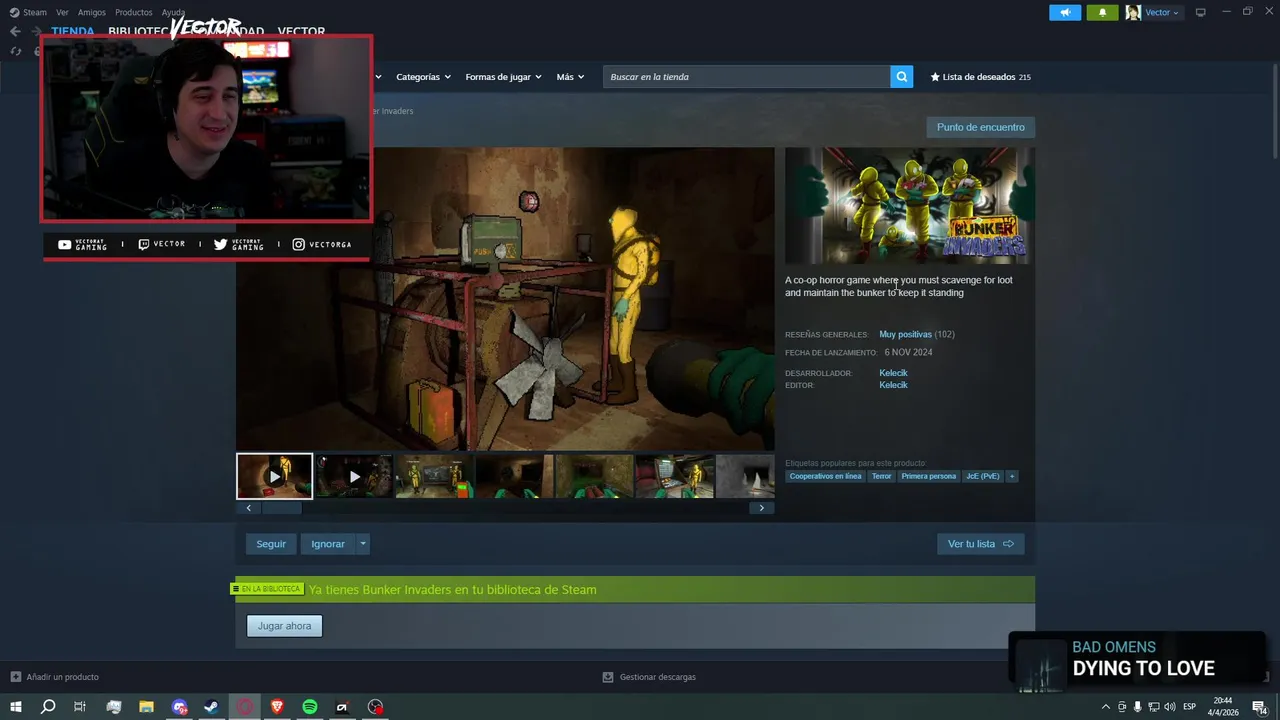Click the Punto de encuentro button
The height and width of the screenshot is (720, 1280).
[980, 127]
